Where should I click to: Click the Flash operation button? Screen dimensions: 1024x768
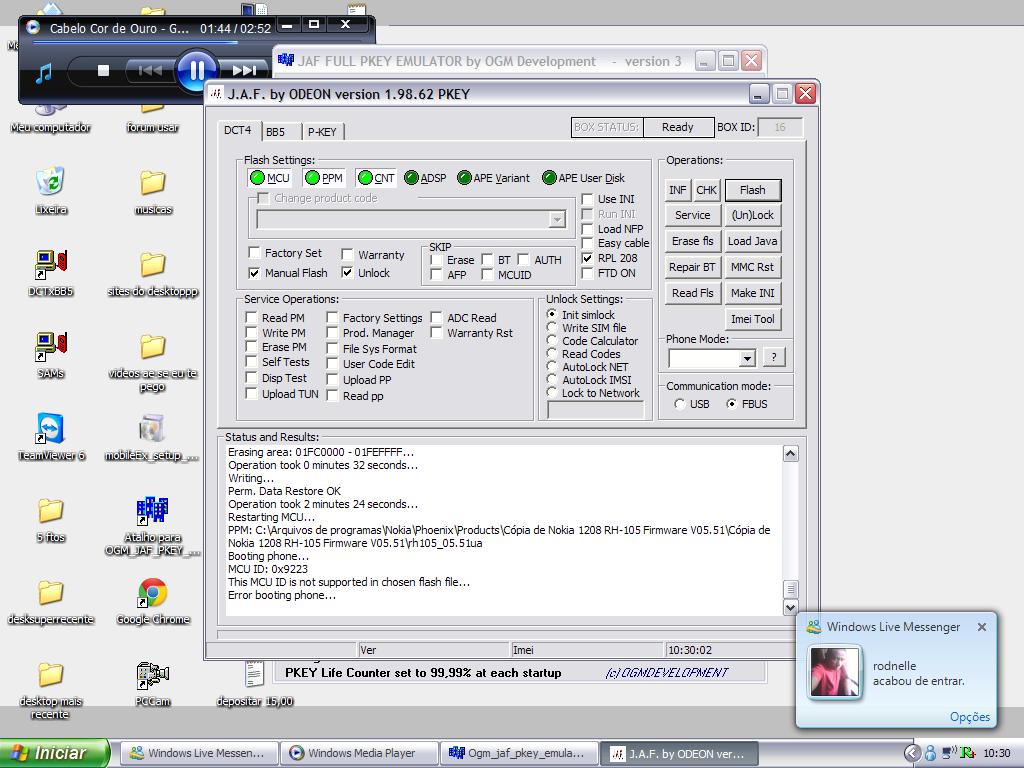752,190
